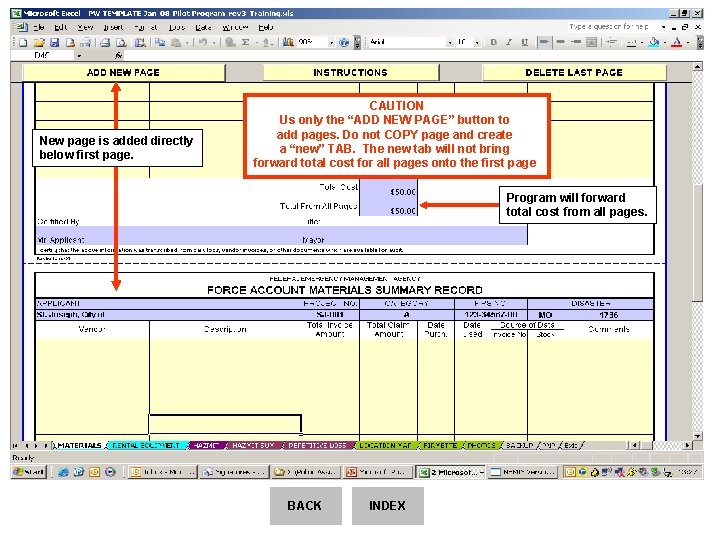This screenshot has height=540, width=720.
Task: Open the Font Color dropdown arrow
Action: (x=687, y=43)
